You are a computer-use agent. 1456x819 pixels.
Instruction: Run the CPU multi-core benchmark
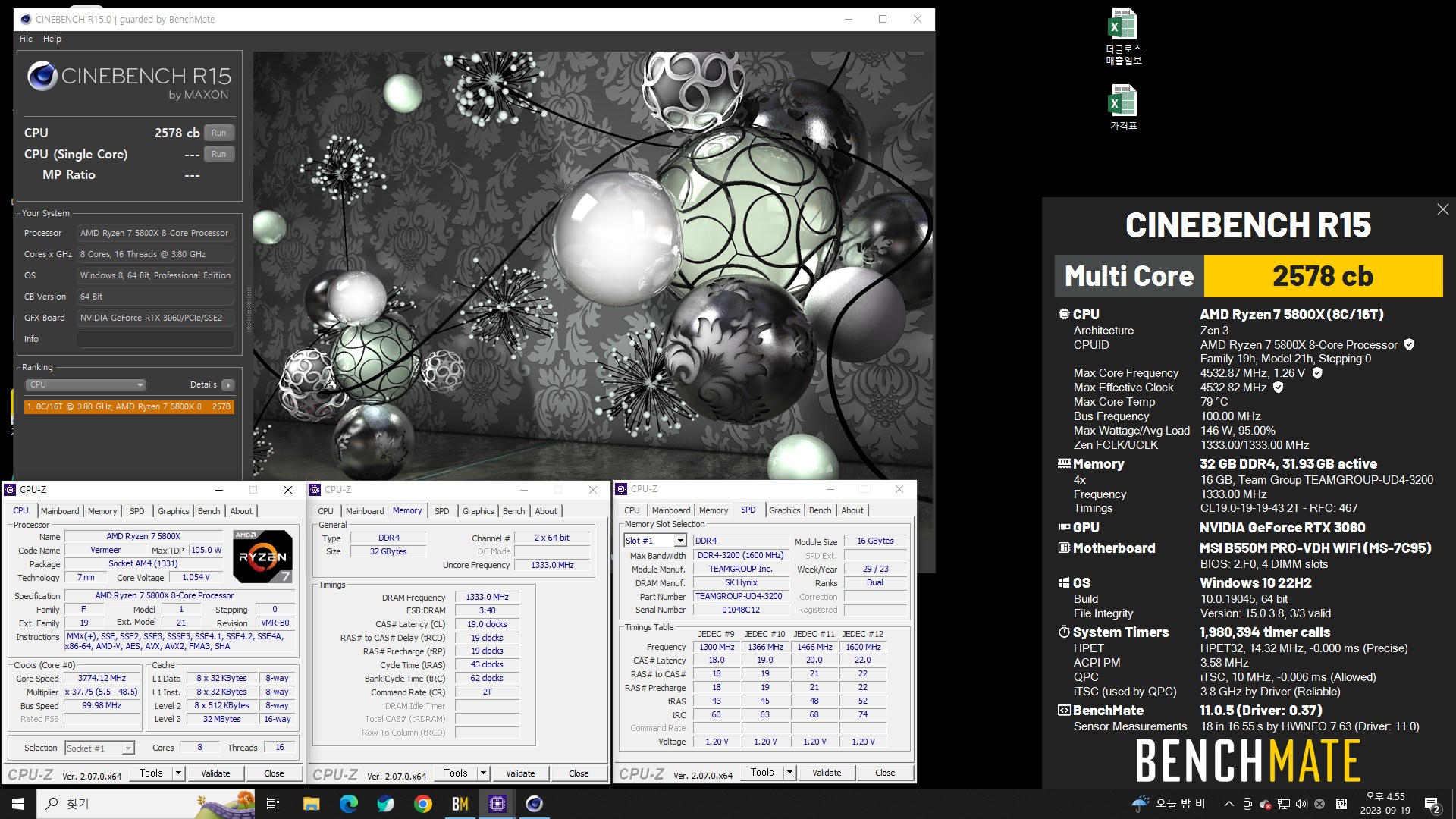tap(218, 133)
